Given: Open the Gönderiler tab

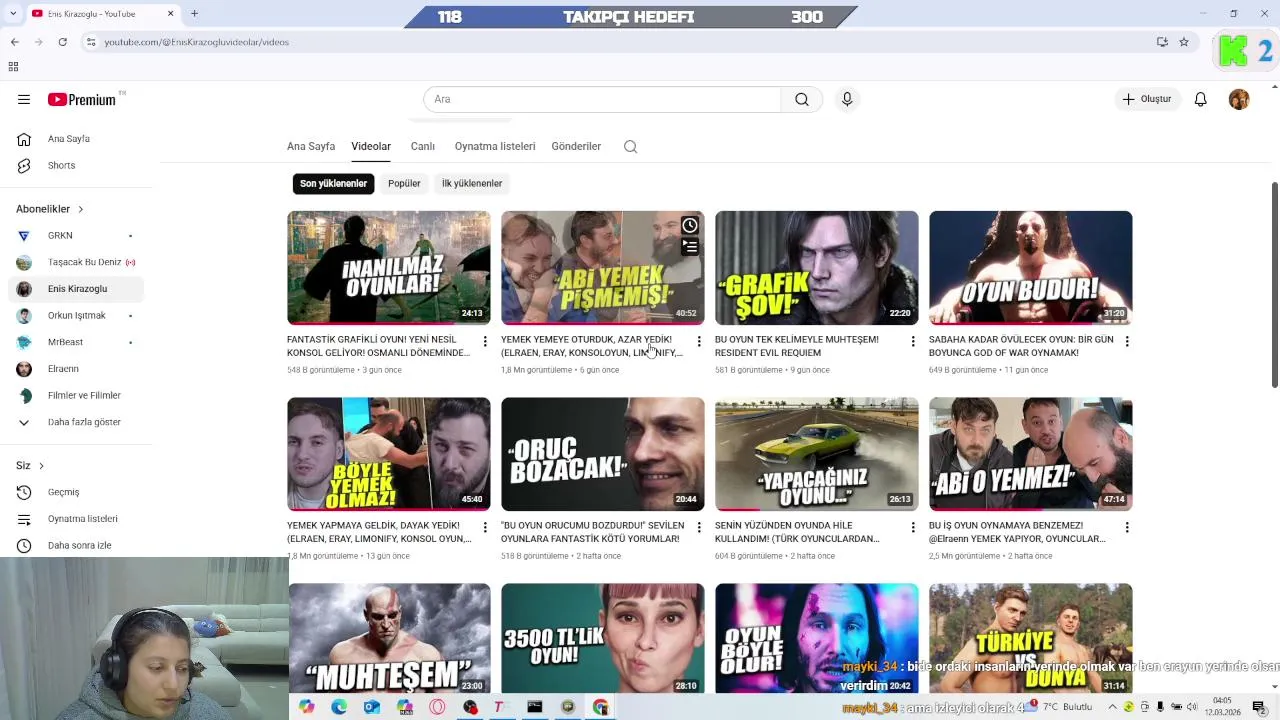Looking at the screenshot, I should [576, 146].
